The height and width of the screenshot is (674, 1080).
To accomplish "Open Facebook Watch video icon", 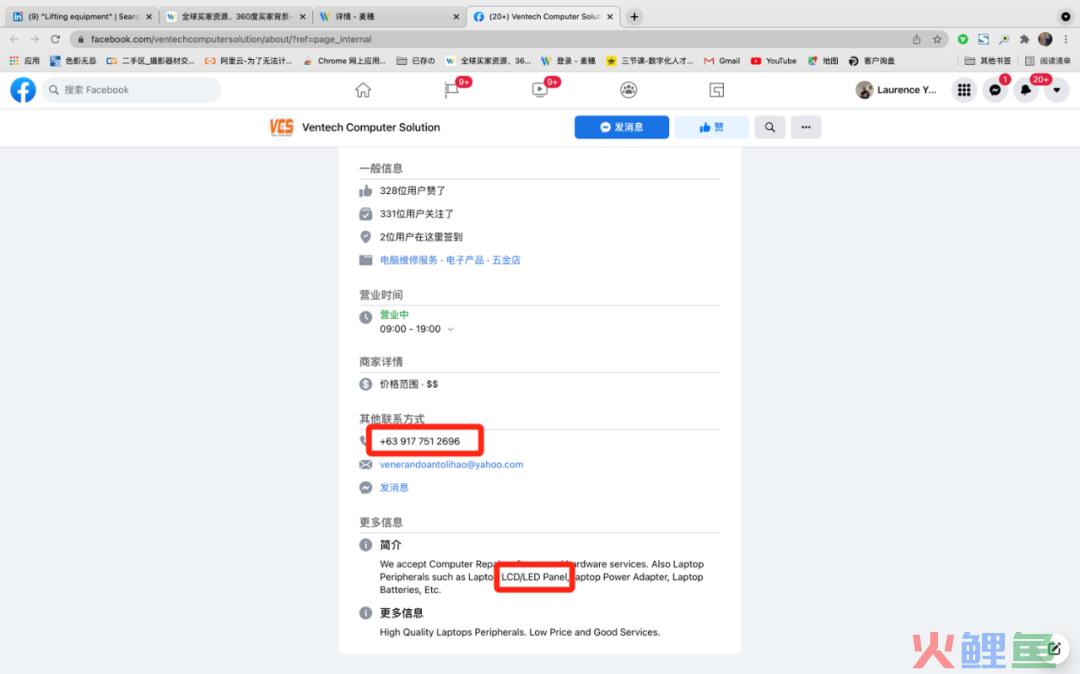I will (540, 89).
